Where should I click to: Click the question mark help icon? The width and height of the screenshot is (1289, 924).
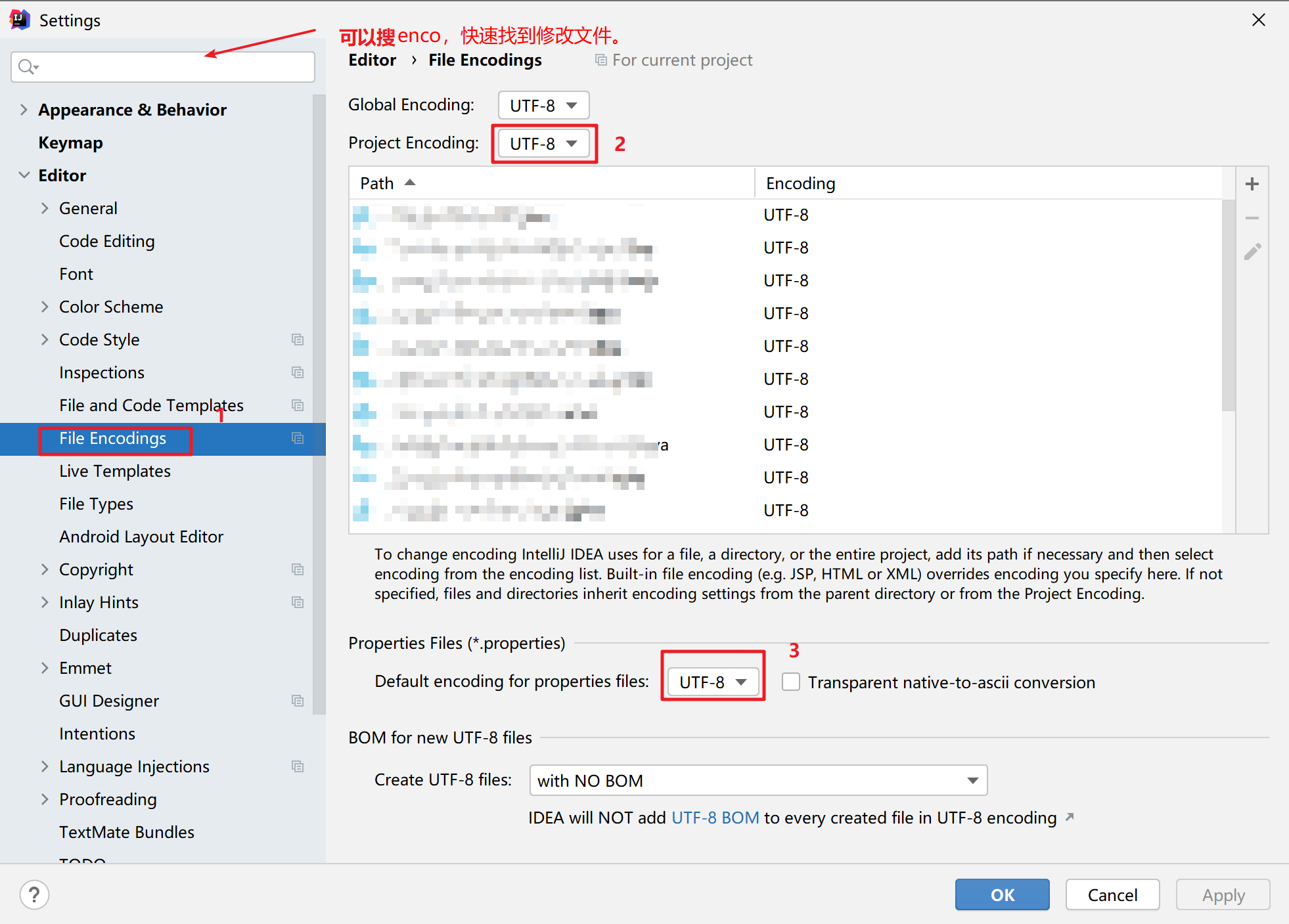(x=34, y=894)
